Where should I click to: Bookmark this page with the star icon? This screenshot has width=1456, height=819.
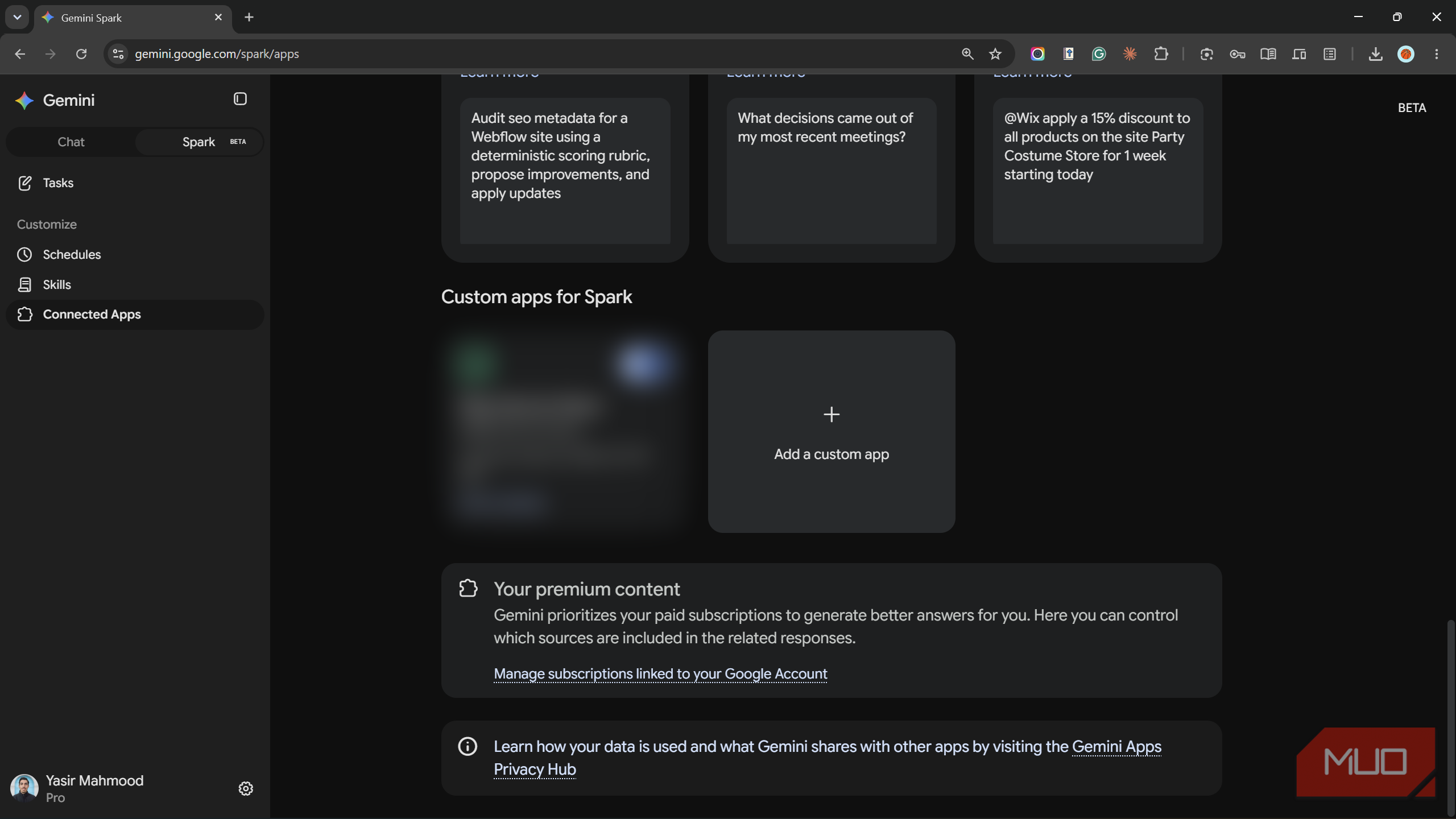click(x=995, y=54)
